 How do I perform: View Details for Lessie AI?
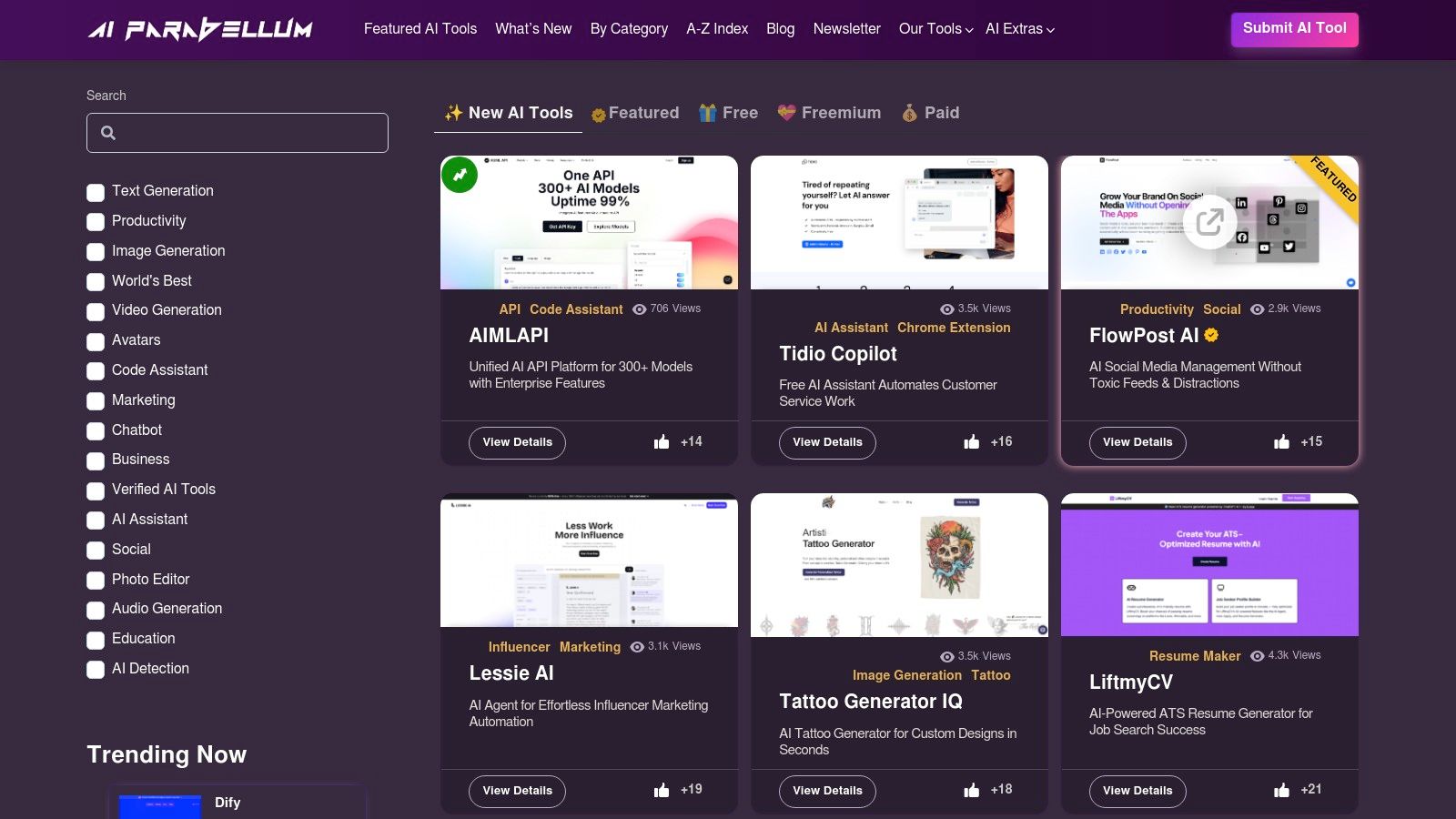(x=518, y=791)
